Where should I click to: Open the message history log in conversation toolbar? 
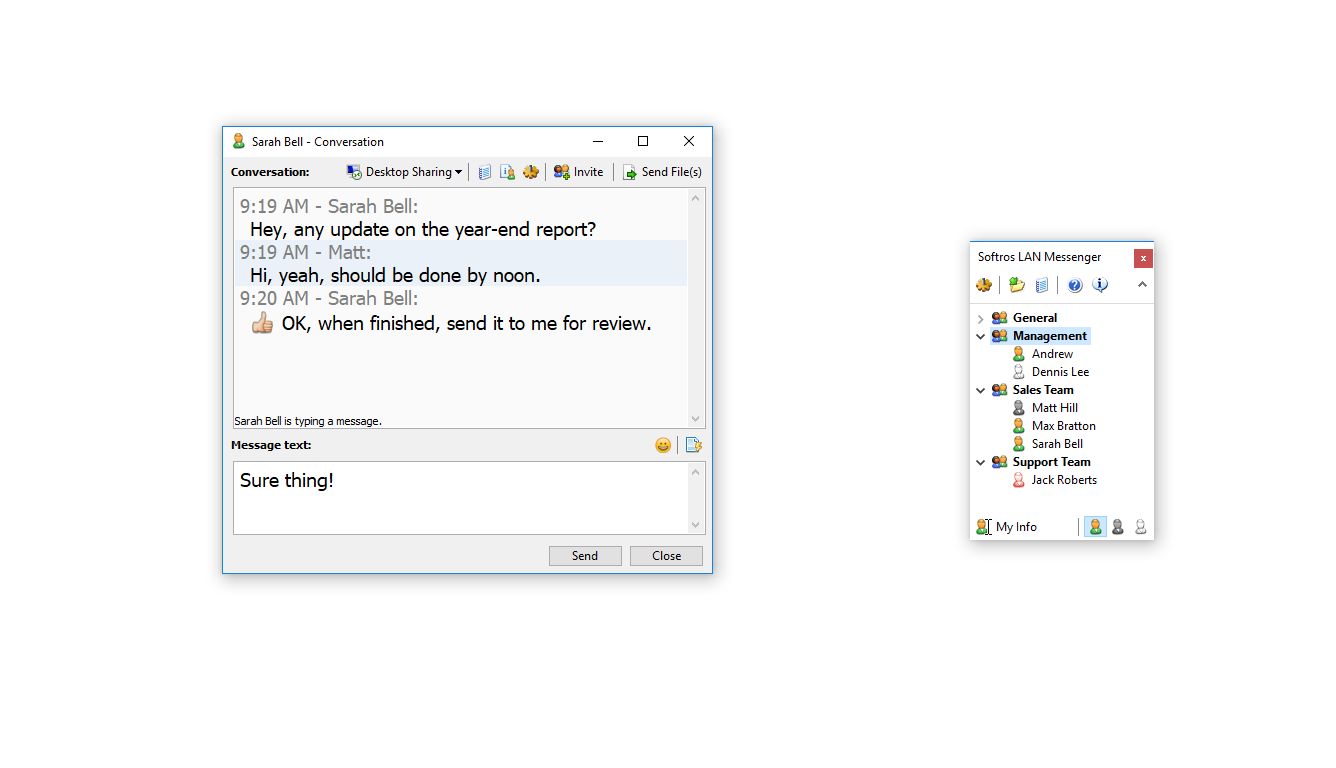pyautogui.click(x=484, y=171)
